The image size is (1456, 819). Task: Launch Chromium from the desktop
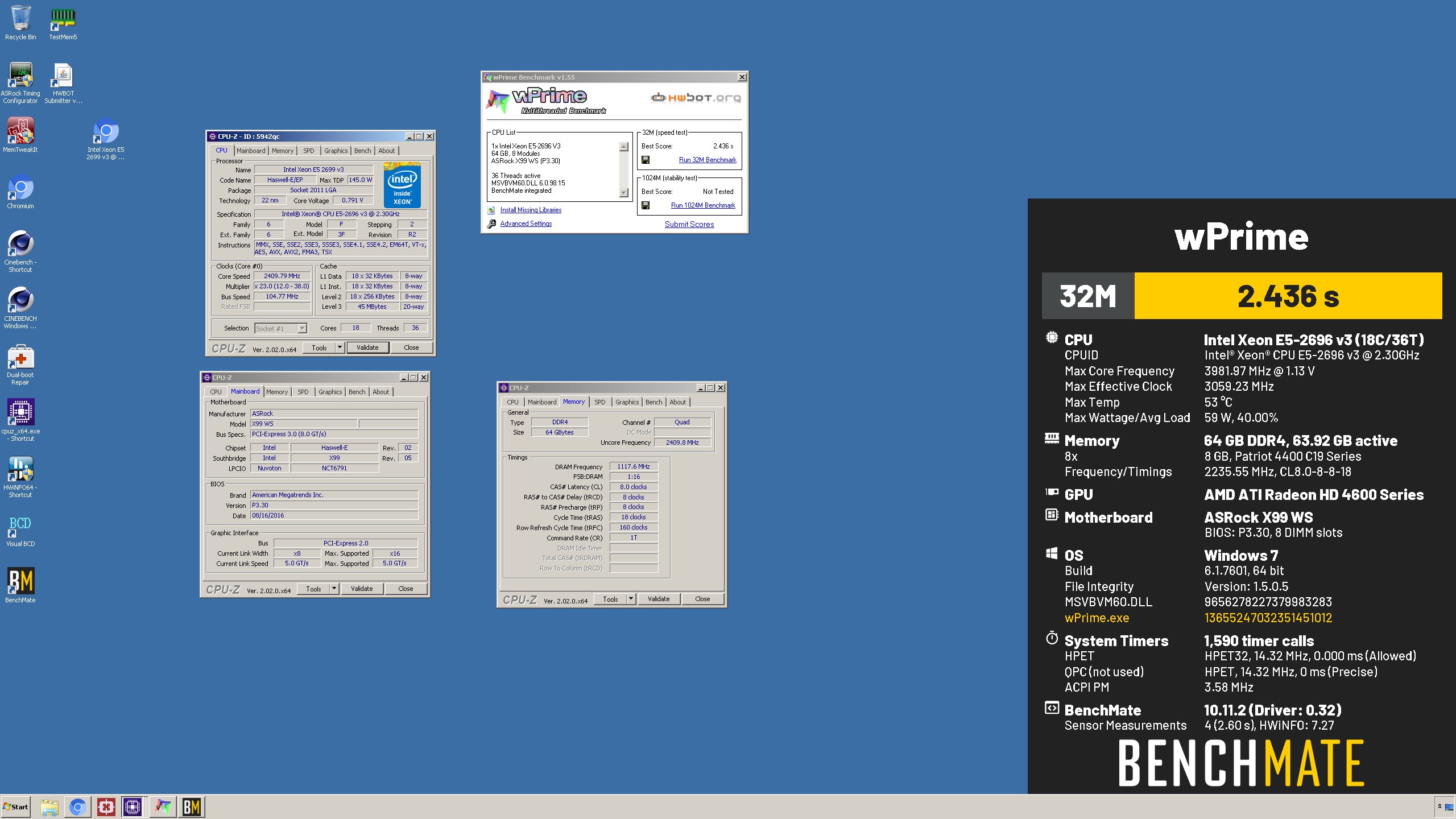tap(20, 192)
